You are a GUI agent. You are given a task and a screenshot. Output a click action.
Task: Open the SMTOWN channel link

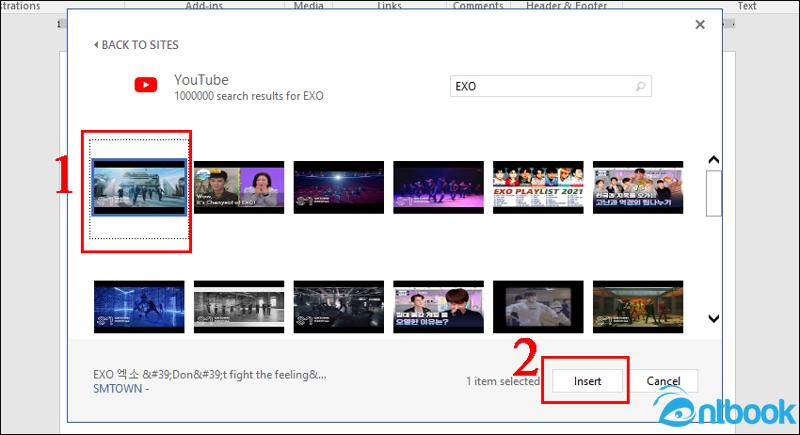click(117, 389)
